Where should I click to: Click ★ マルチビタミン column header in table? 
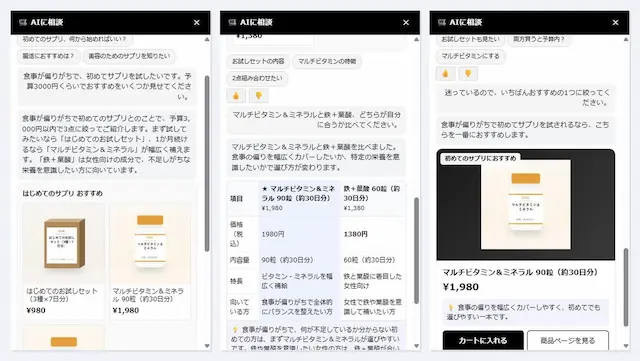click(298, 198)
